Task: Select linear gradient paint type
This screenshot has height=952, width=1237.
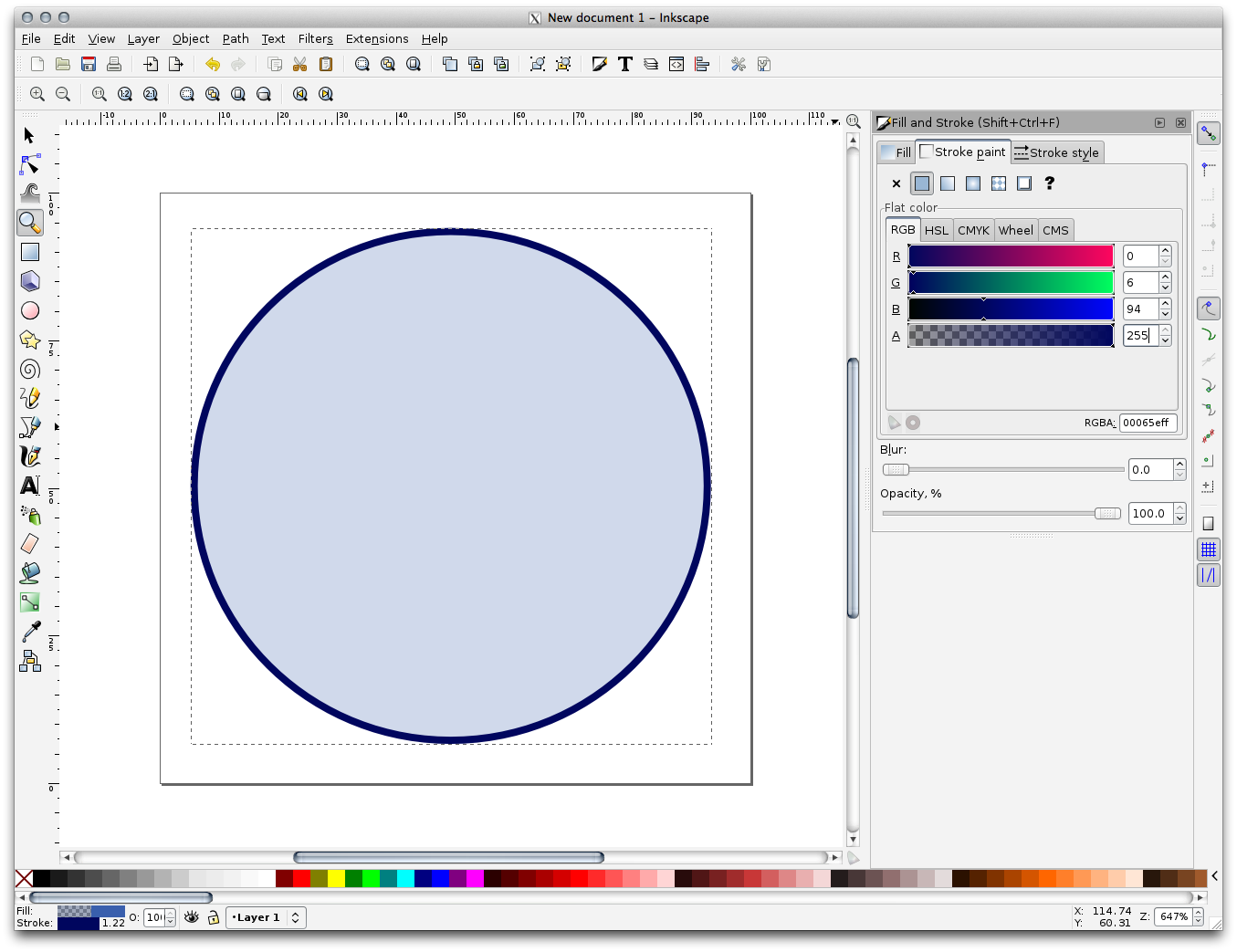Action: click(948, 183)
